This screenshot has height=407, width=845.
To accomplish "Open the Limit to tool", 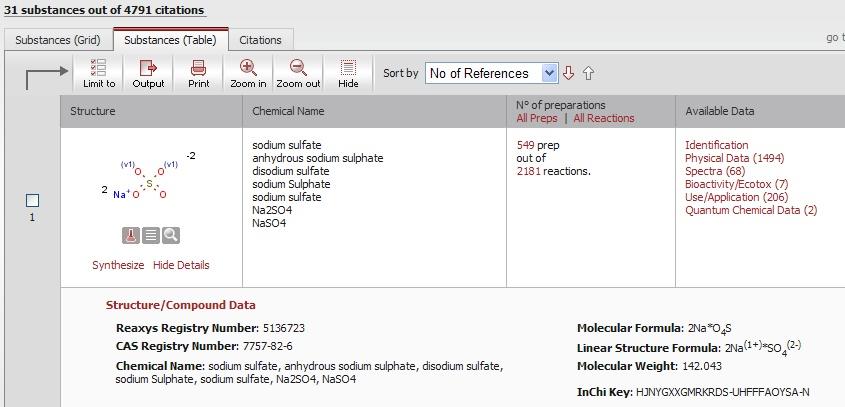I will pyautogui.click(x=99, y=73).
